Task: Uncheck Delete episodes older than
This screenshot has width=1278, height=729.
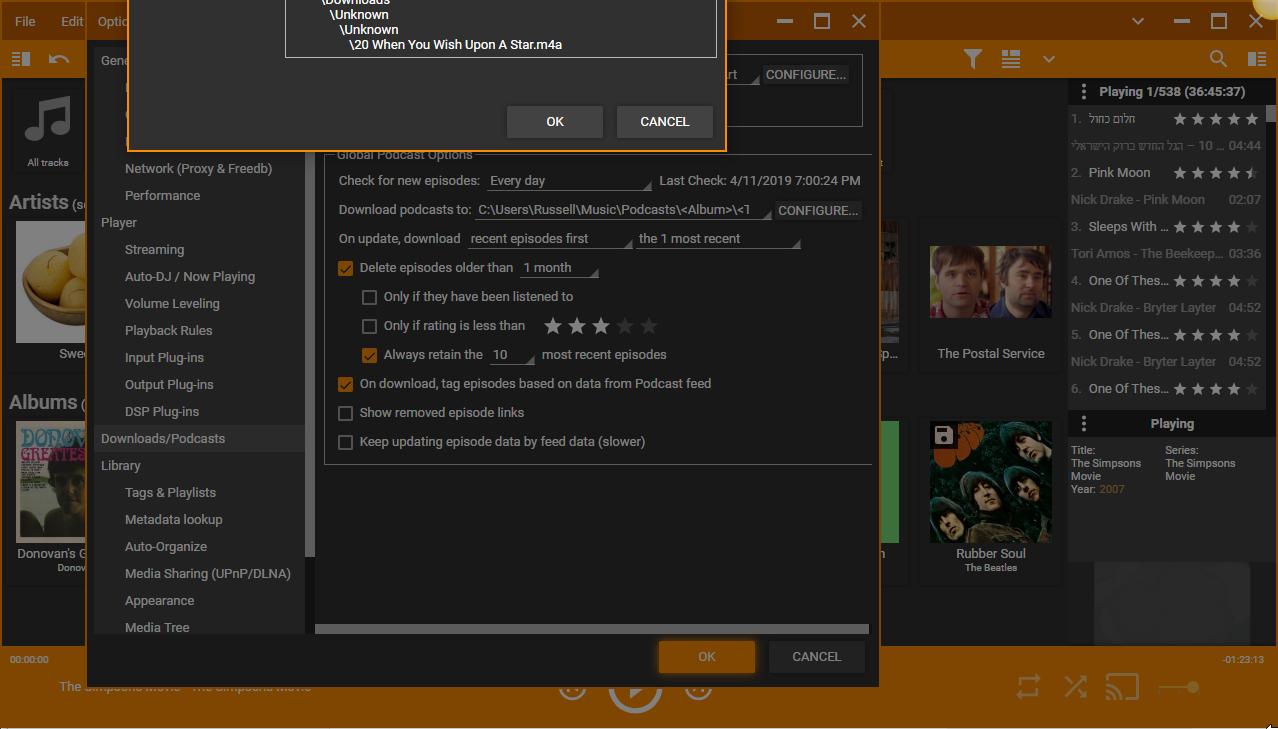Action: [346, 268]
